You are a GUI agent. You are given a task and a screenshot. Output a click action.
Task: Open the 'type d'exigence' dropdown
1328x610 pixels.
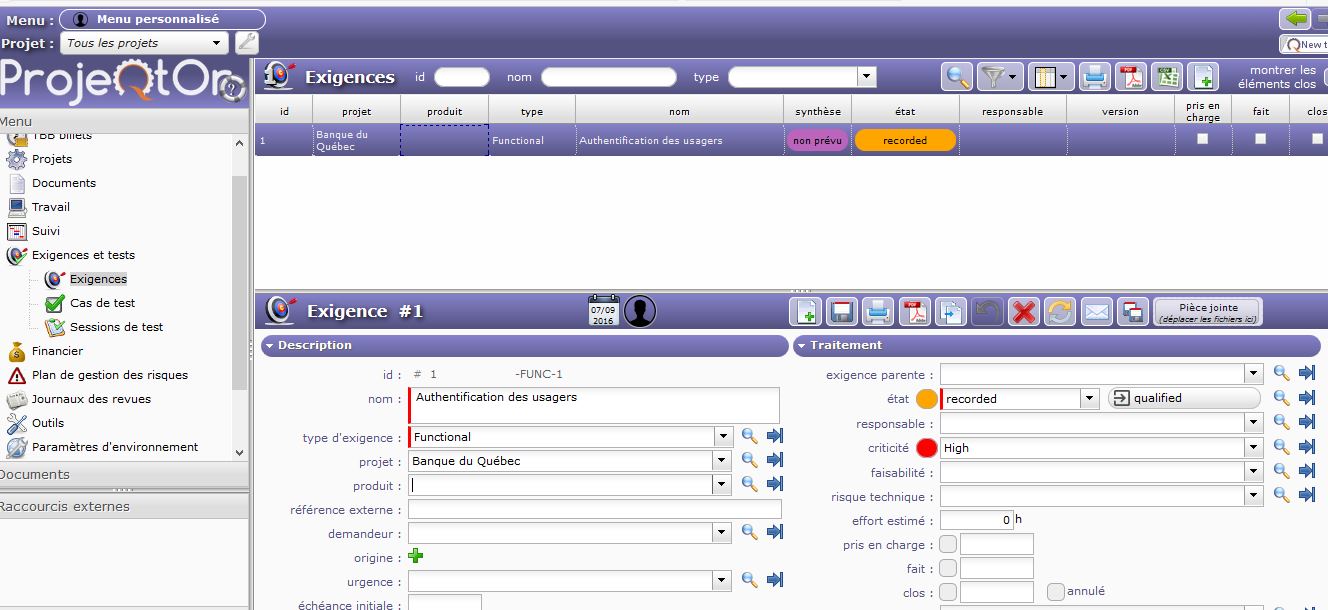[x=723, y=437]
